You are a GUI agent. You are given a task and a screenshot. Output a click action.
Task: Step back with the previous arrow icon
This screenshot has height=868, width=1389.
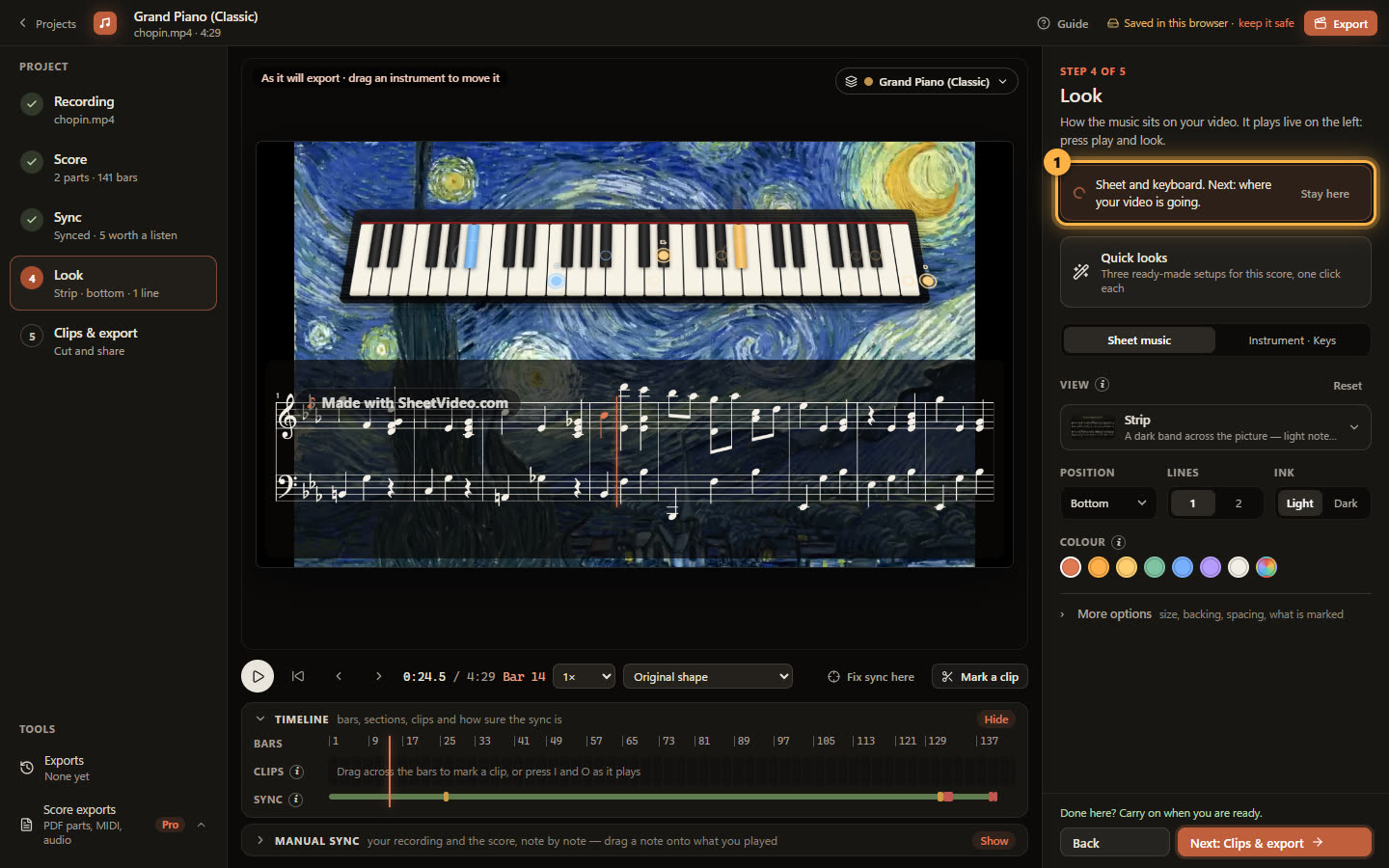[339, 676]
